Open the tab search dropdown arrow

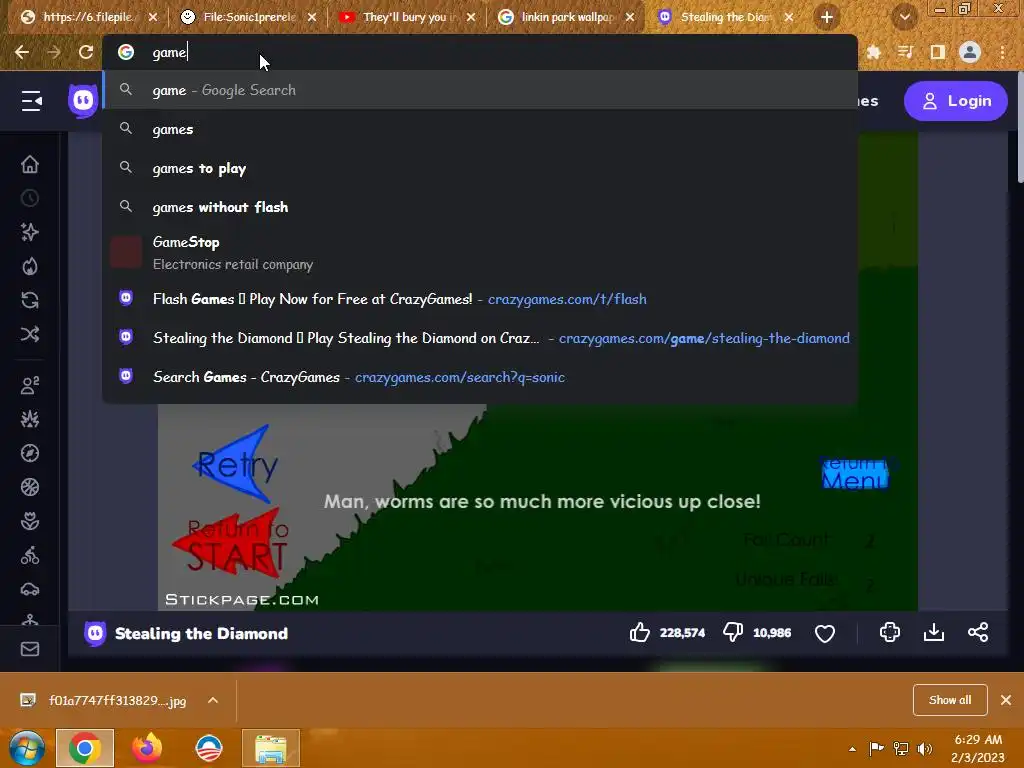click(x=904, y=18)
